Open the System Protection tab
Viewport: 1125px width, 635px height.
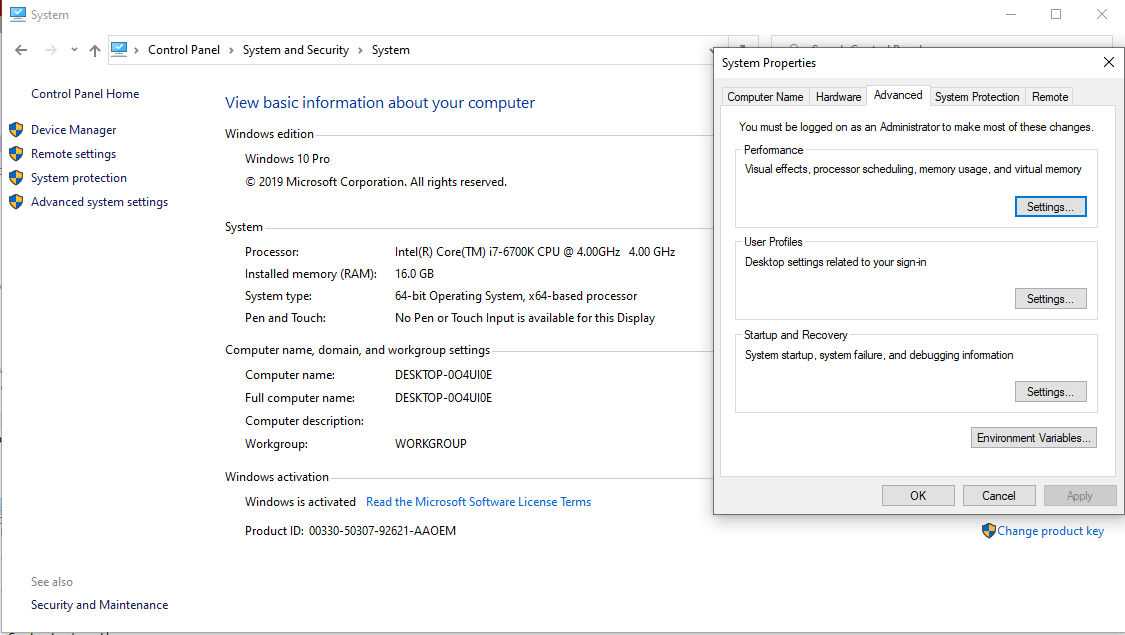point(976,97)
